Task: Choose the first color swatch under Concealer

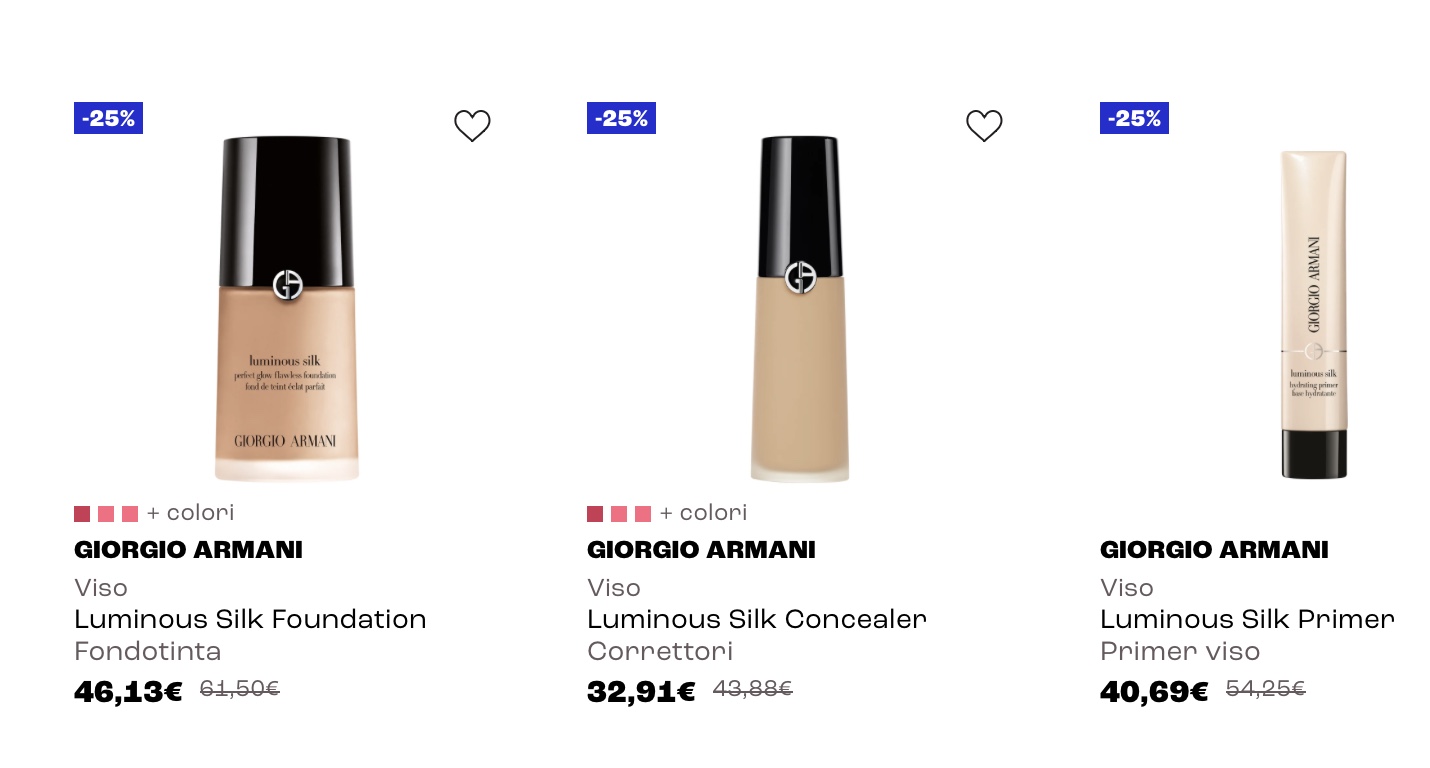Action: (595, 514)
